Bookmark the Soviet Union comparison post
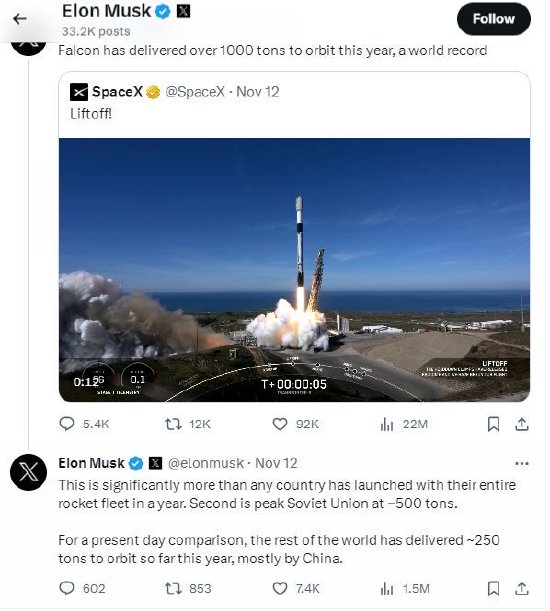This screenshot has width=550, height=611. click(x=493, y=588)
